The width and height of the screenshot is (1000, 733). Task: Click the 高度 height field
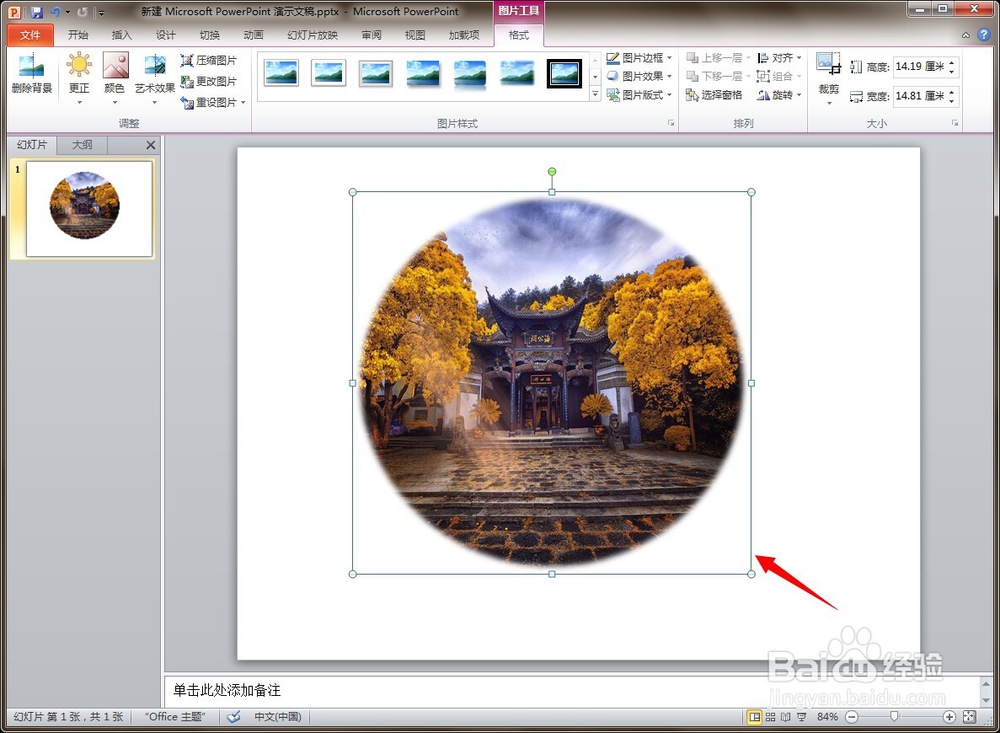pos(920,66)
